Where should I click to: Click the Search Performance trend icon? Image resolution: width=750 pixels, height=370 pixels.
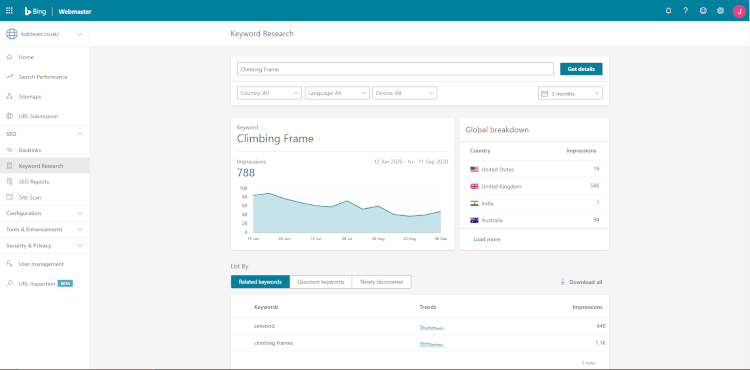[10, 76]
